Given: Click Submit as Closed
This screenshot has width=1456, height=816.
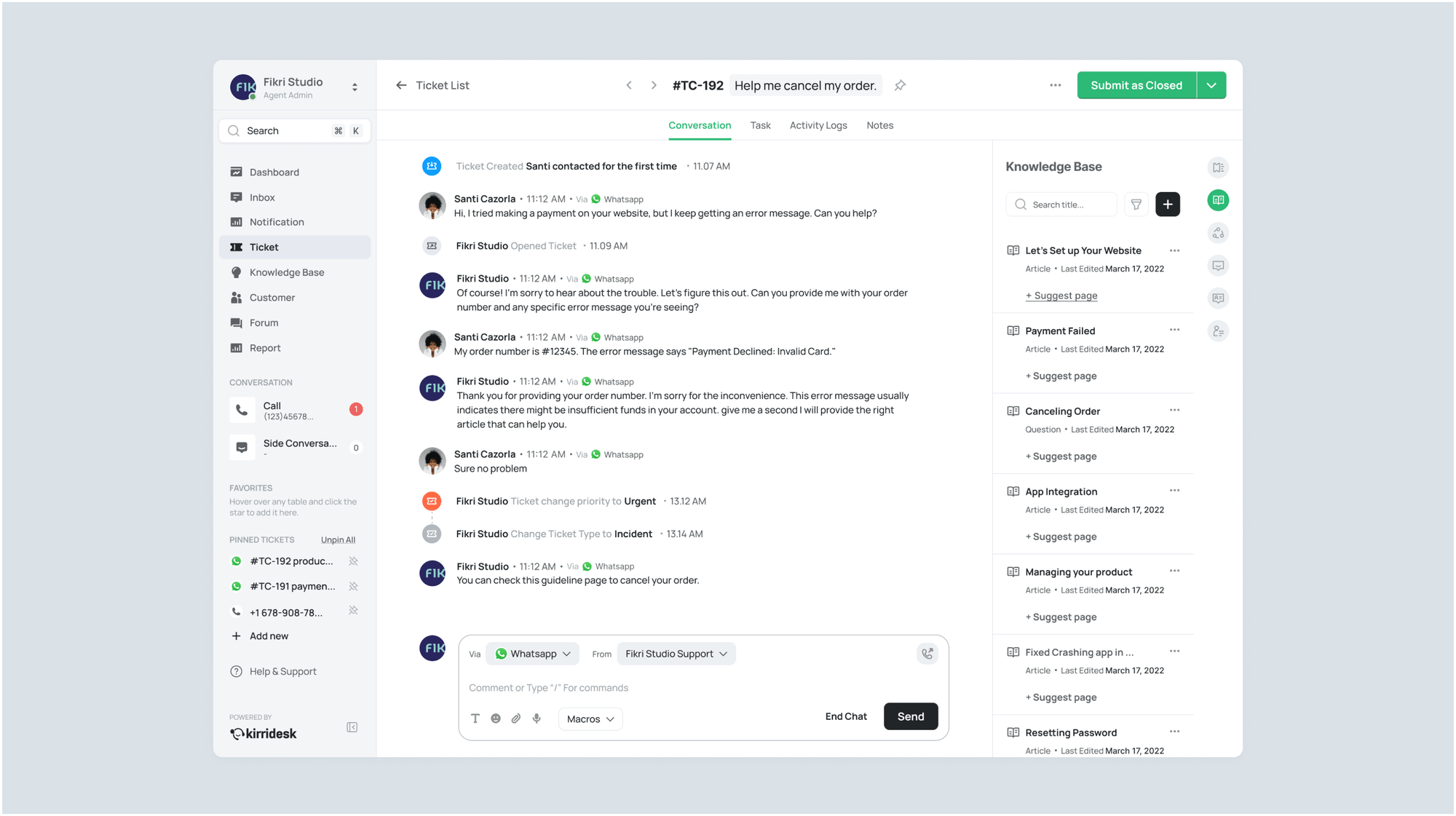Looking at the screenshot, I should pyautogui.click(x=1136, y=85).
